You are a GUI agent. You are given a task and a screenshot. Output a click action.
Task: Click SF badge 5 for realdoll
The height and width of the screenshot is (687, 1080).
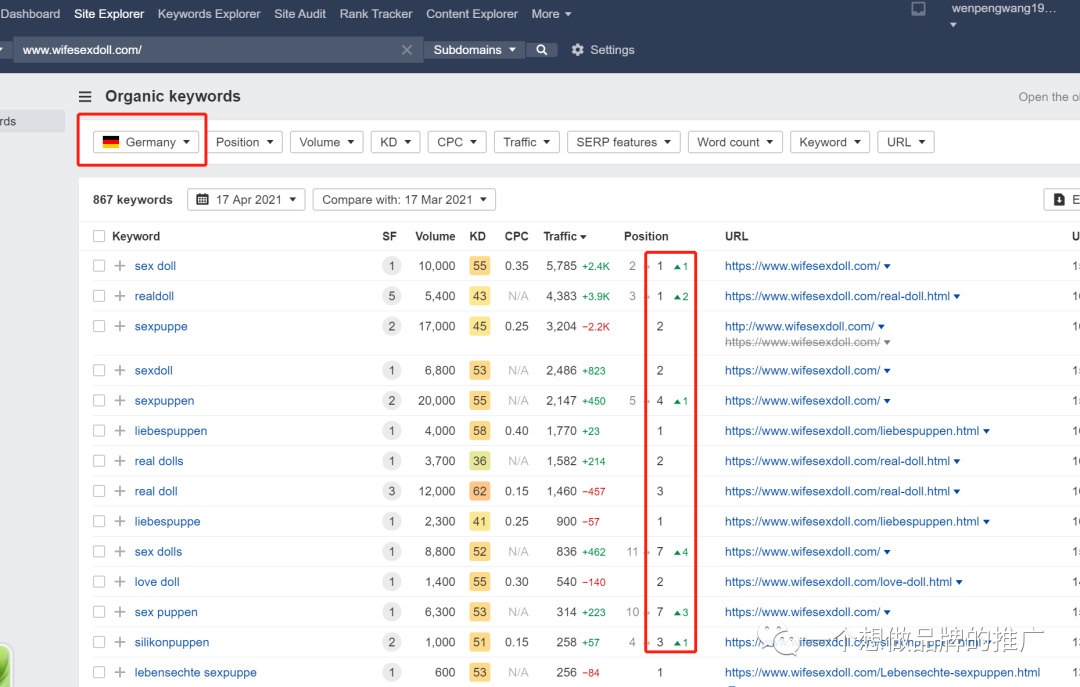(x=391, y=296)
